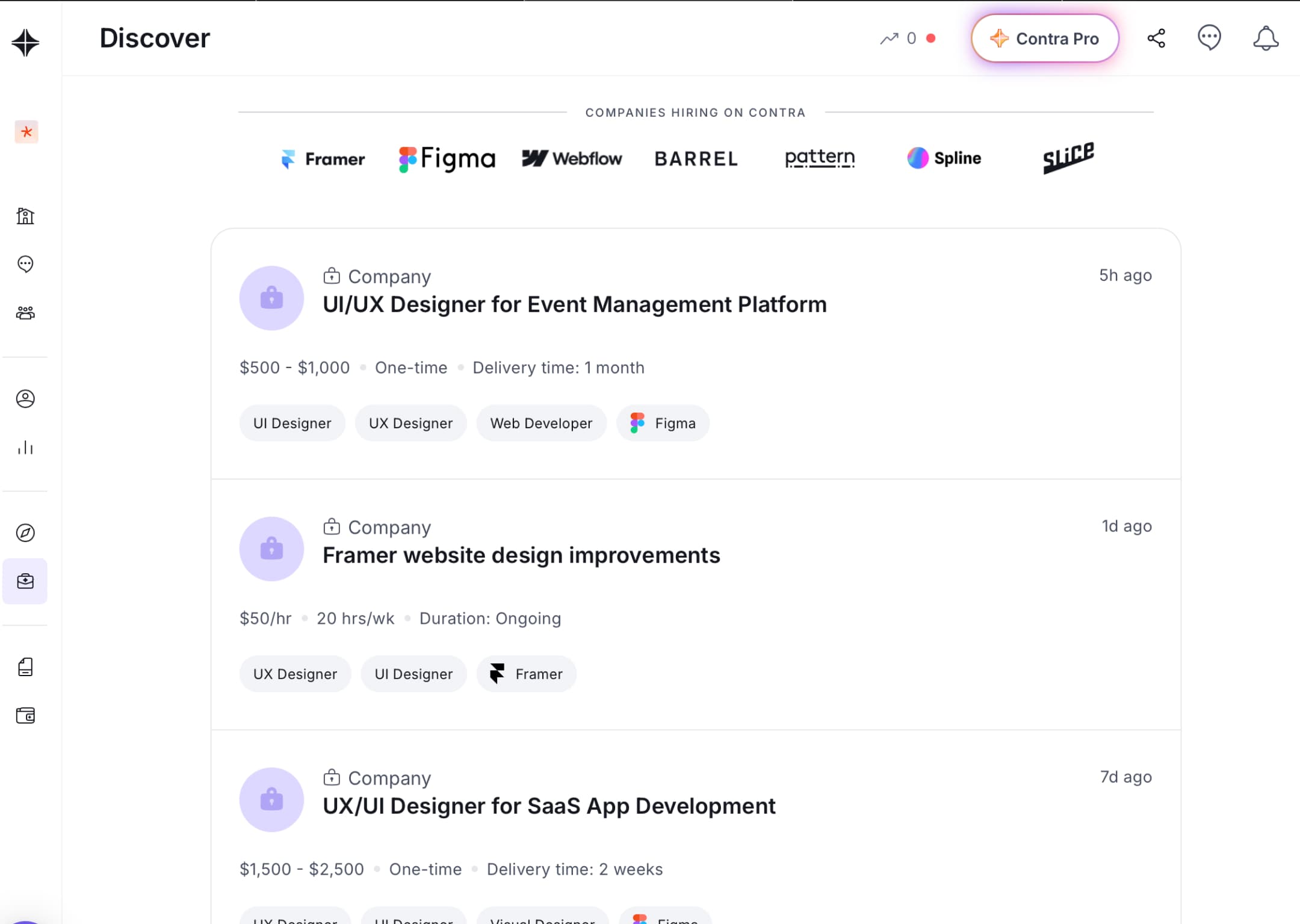1300x924 pixels.
Task: Open the building home icon in sidebar
Action: 25,215
